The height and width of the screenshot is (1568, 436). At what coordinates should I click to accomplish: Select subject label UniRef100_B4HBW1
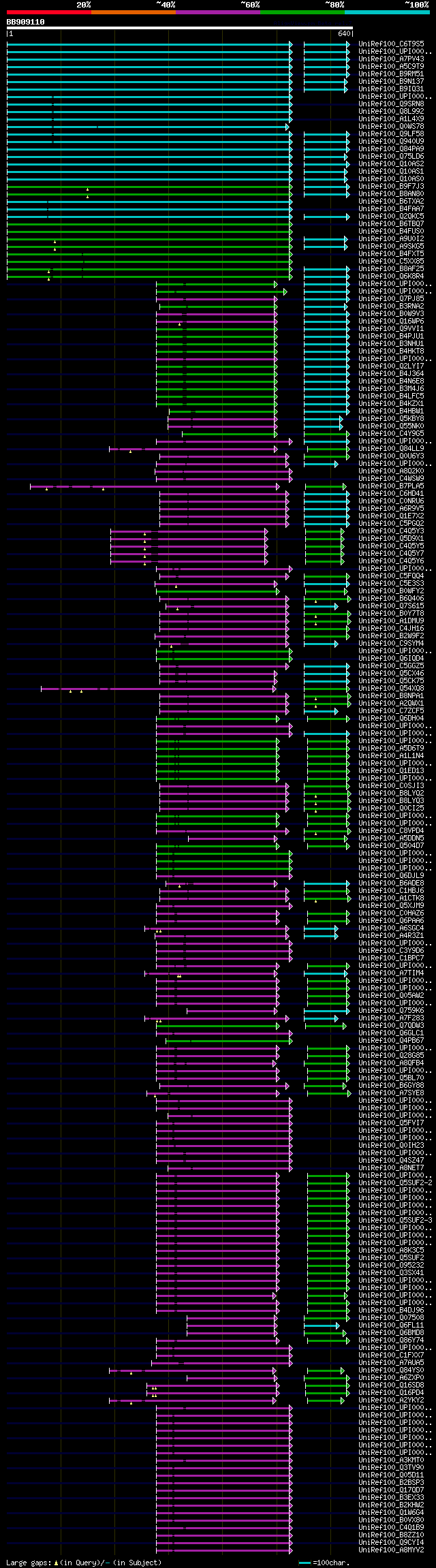tap(391, 411)
